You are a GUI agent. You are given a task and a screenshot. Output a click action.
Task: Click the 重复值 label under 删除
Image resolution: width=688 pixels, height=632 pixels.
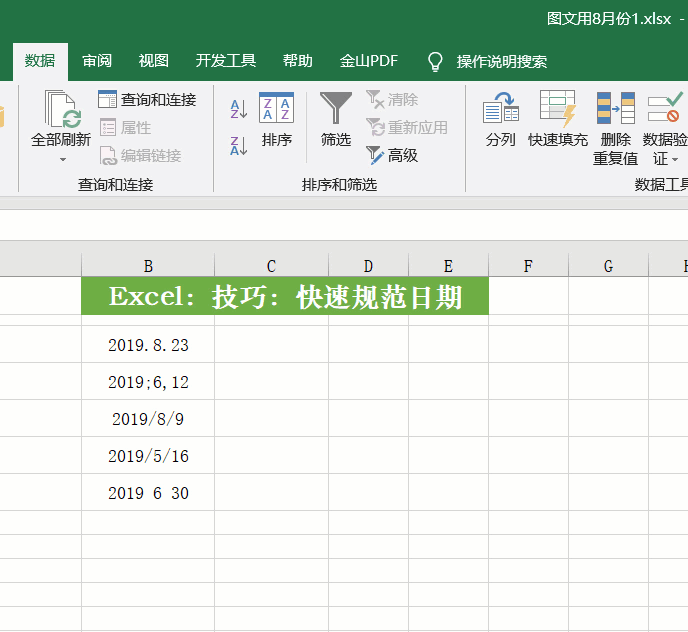tap(615, 158)
